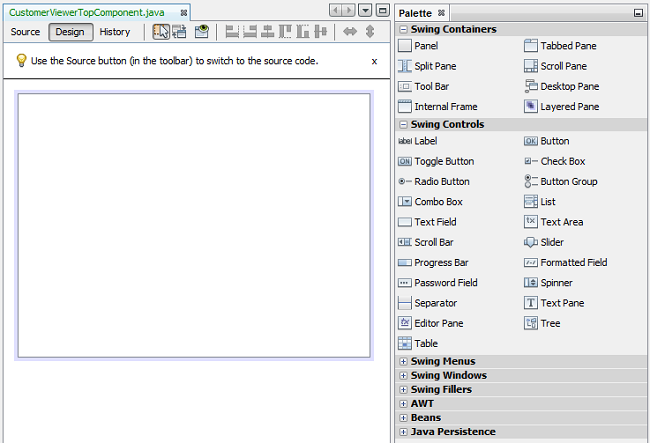650x443 pixels.
Task: Expand the Swing Menus palette category
Action: 442,361
